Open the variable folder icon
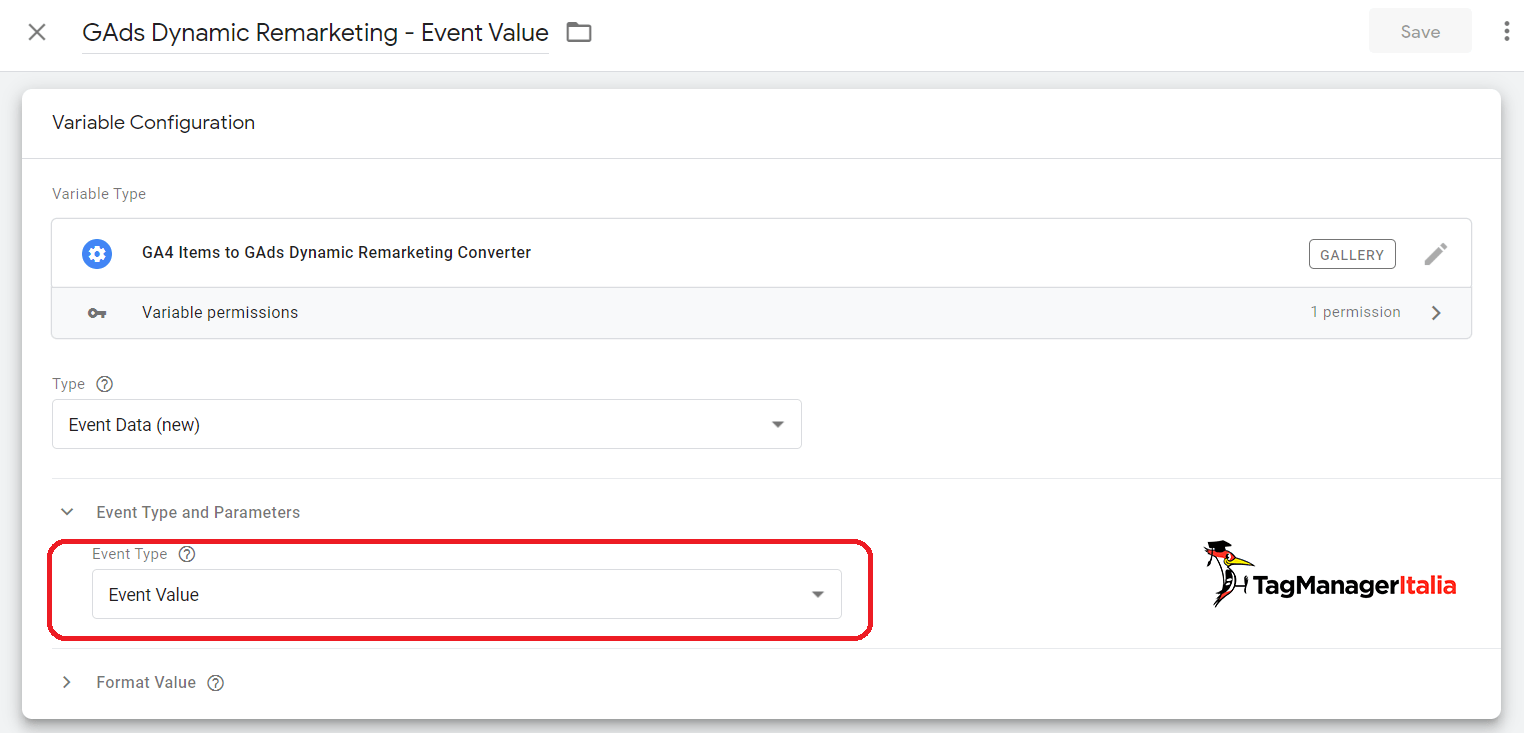 click(578, 32)
